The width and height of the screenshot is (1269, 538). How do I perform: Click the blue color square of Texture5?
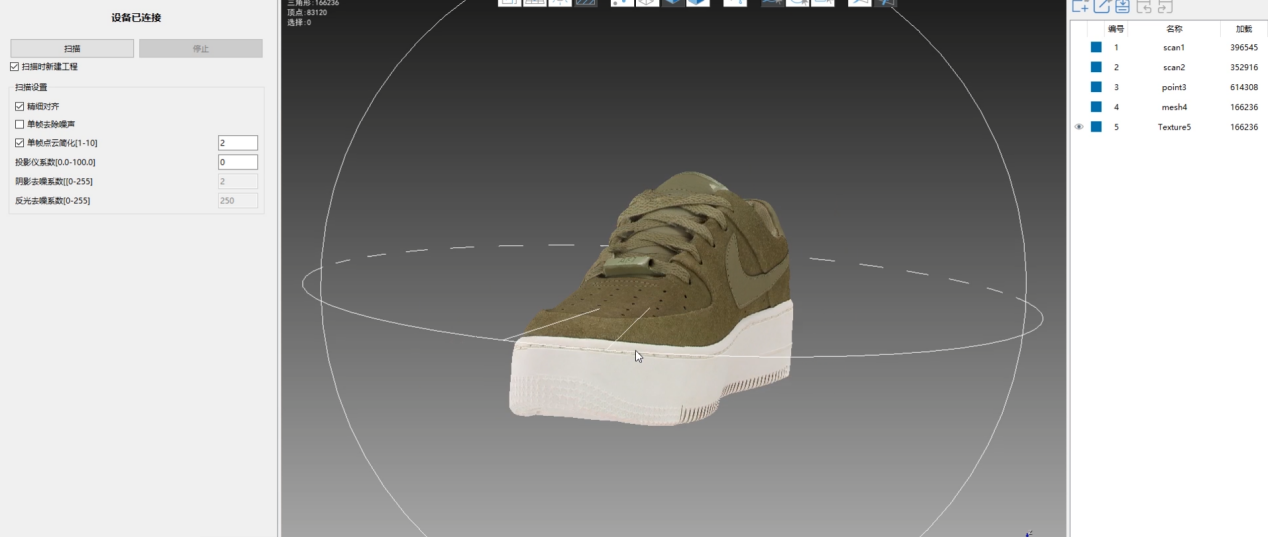[1096, 127]
